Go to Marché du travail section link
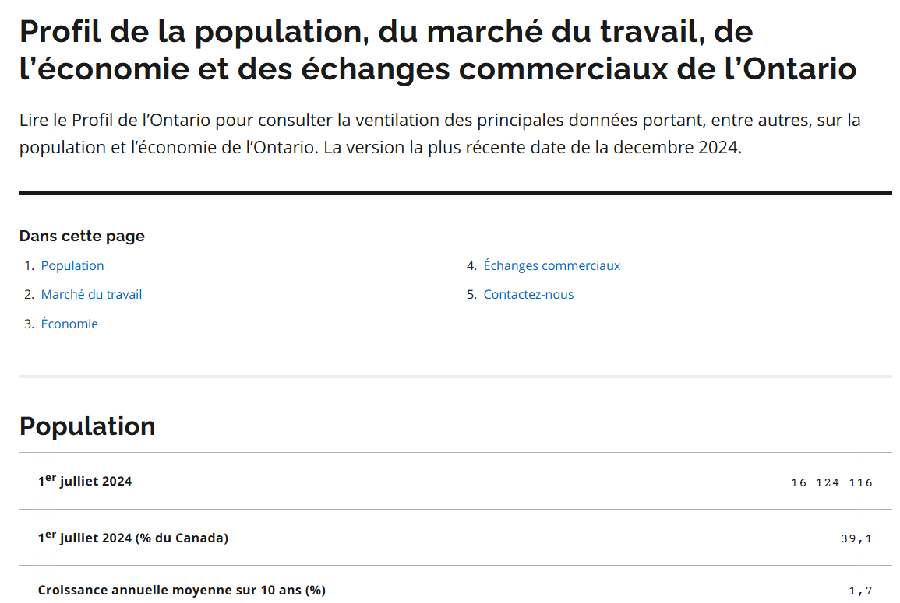This screenshot has height=603, width=900. pos(91,295)
